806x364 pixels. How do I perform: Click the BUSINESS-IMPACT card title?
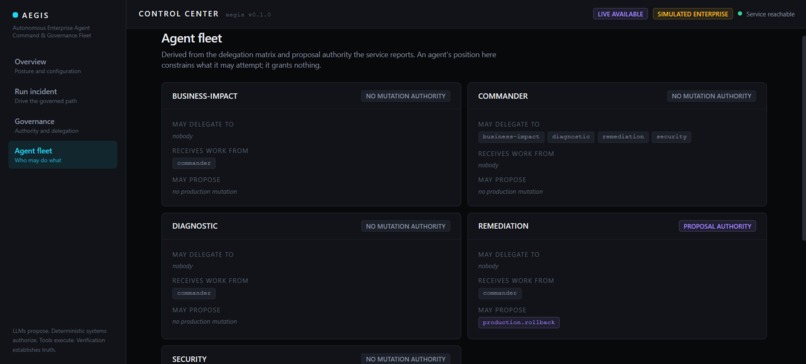[205, 96]
